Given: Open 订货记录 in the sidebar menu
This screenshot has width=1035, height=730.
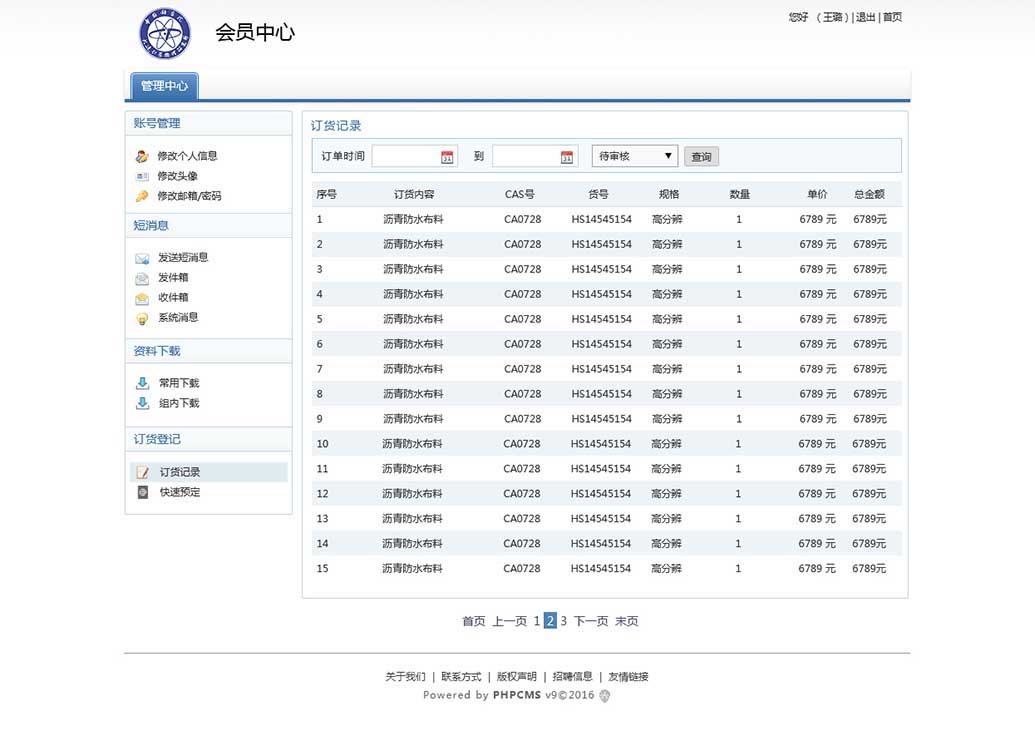Looking at the screenshot, I should click(x=180, y=472).
